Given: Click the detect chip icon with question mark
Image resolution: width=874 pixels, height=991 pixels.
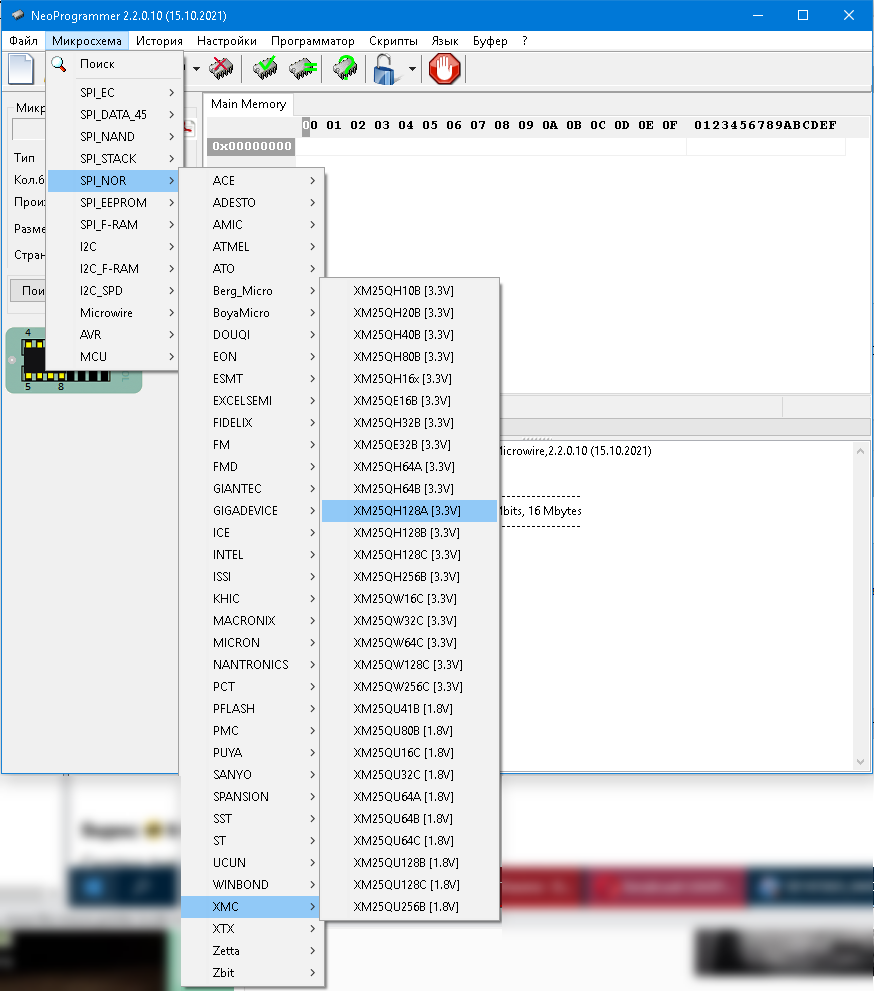Looking at the screenshot, I should point(345,68).
